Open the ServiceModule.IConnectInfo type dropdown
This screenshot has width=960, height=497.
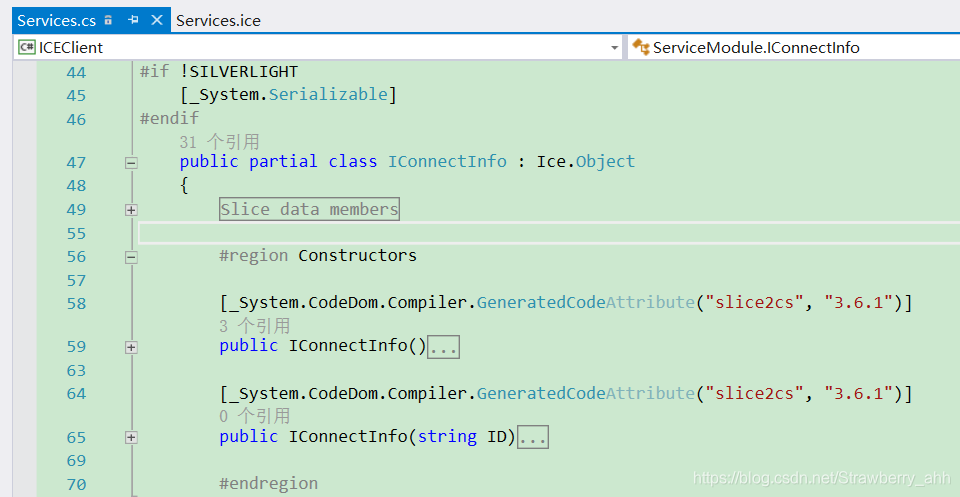coord(793,48)
